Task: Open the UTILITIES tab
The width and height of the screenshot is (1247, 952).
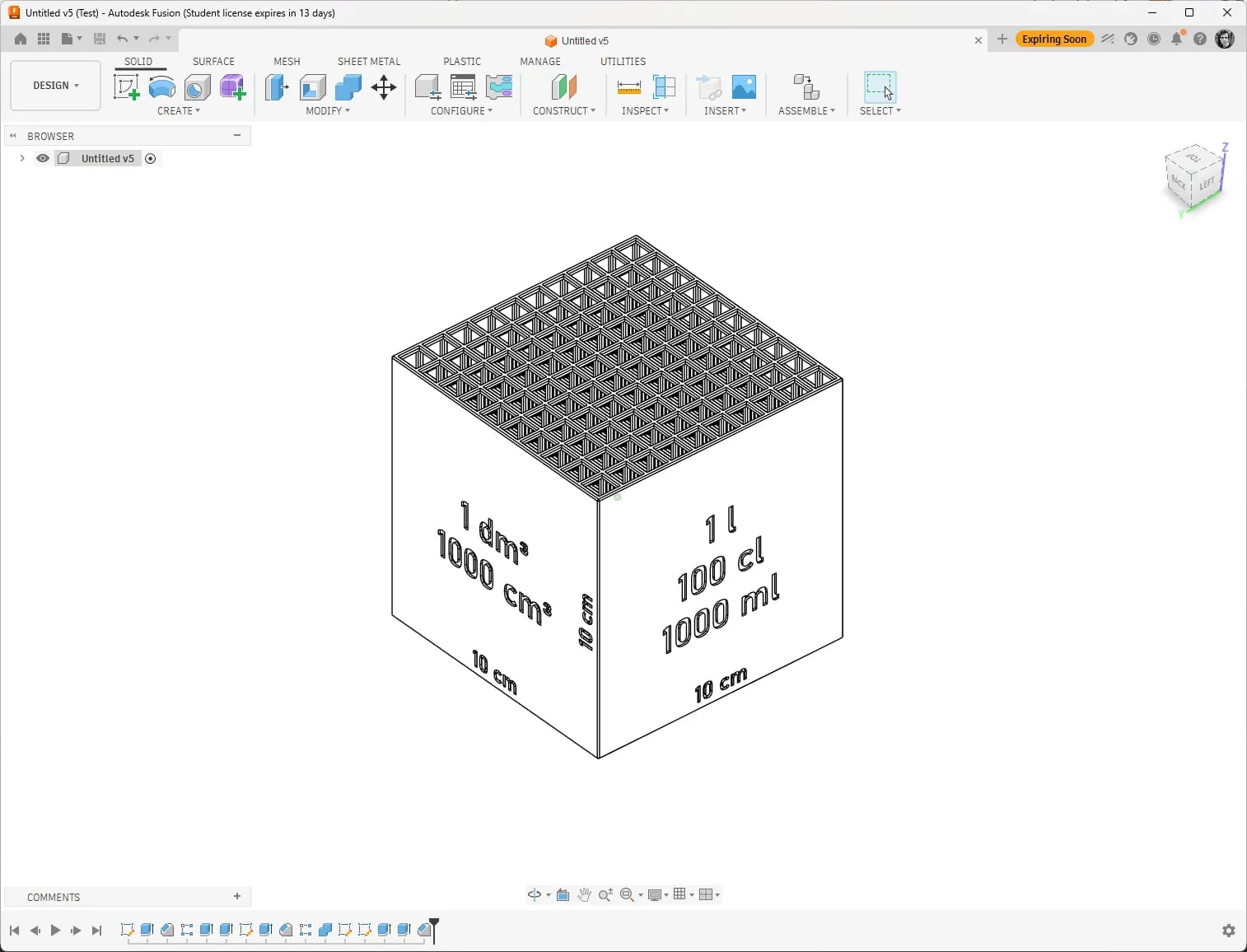Action: click(x=623, y=62)
